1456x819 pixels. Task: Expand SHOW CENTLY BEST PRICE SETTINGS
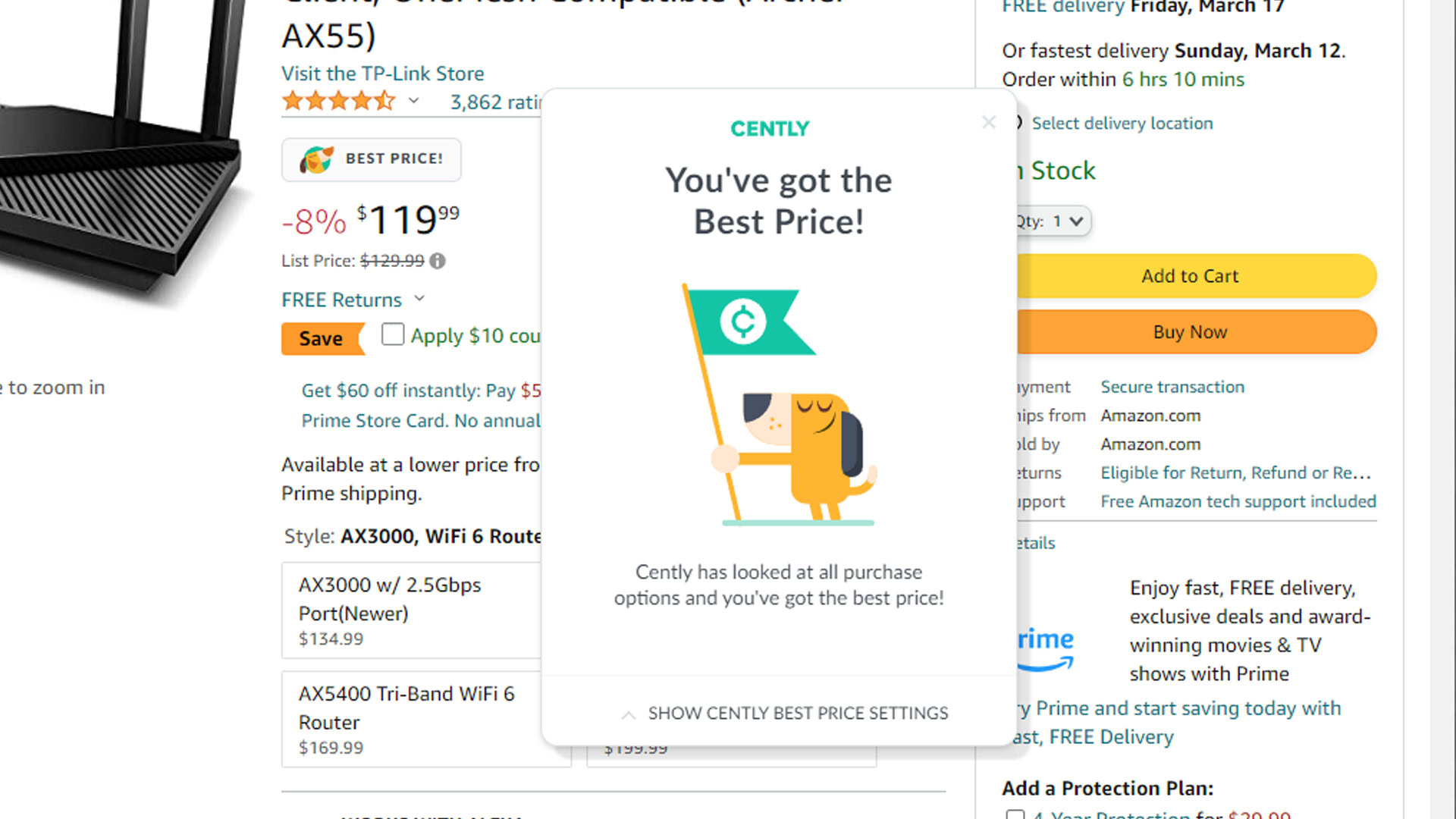coord(779,713)
